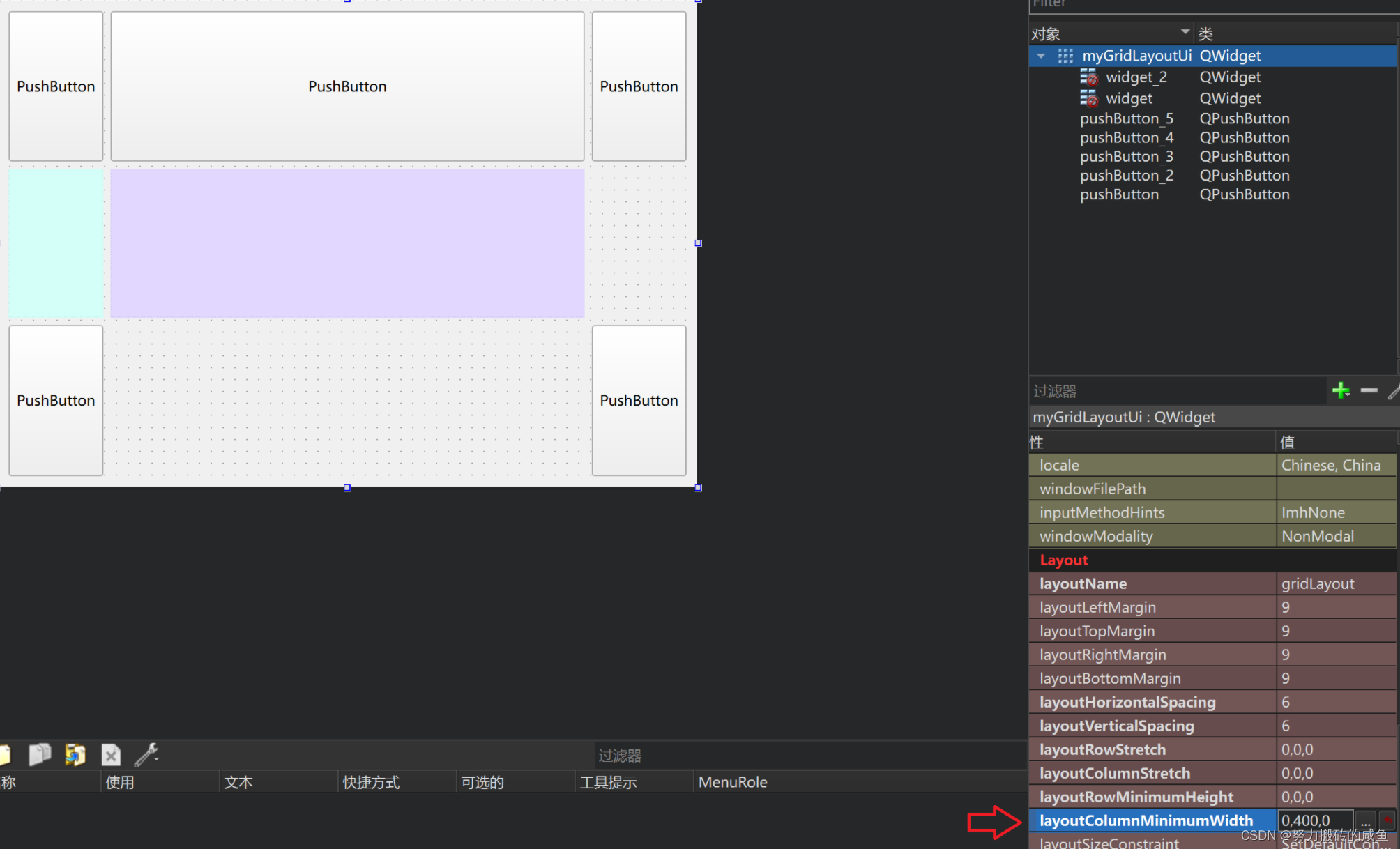Image resolution: width=1400 pixels, height=849 pixels.
Task: Collapse the myGridLayoutUi tree node
Action: coord(1041,56)
